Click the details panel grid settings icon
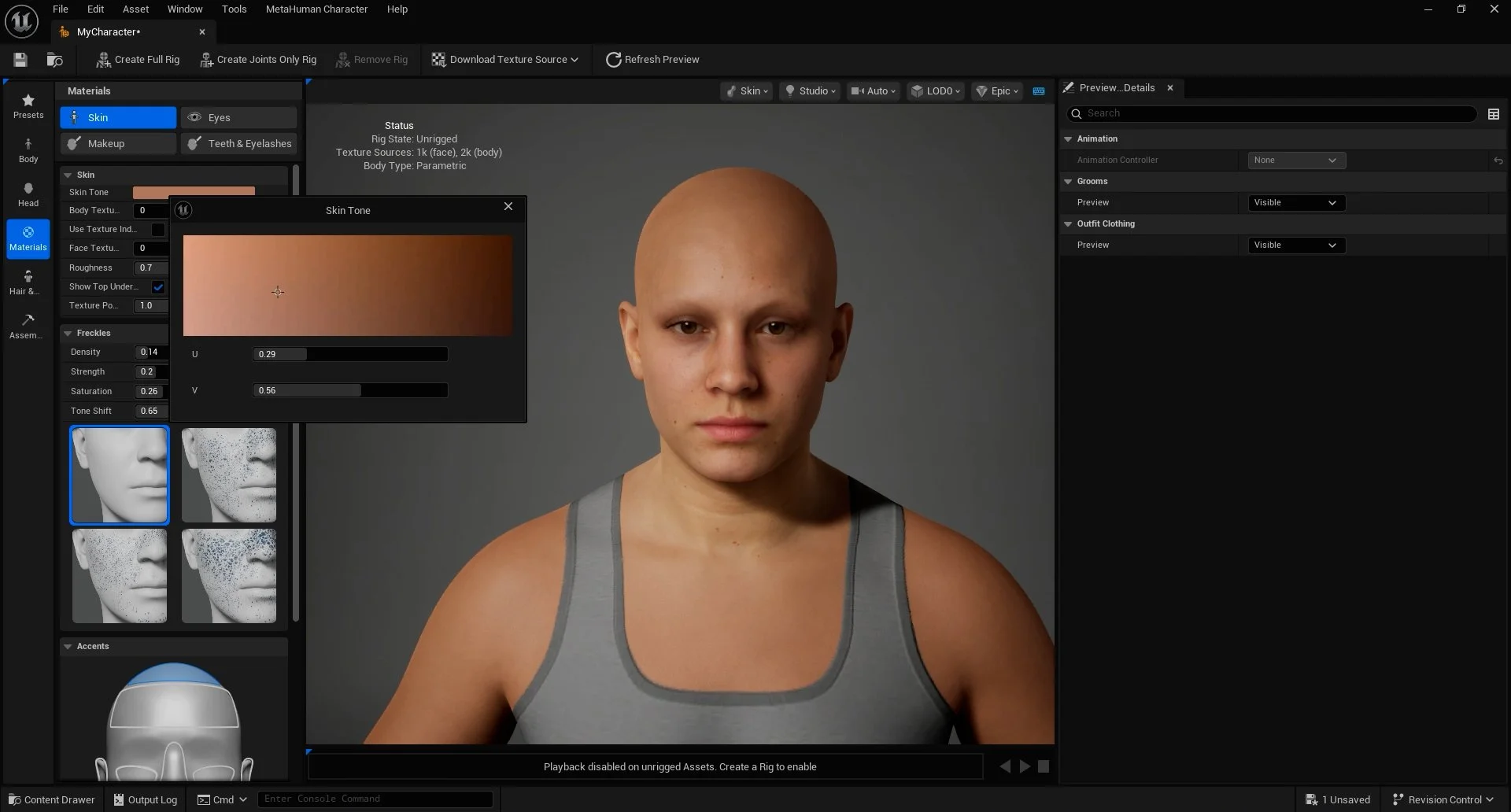Image resolution: width=1511 pixels, height=812 pixels. [x=1493, y=114]
